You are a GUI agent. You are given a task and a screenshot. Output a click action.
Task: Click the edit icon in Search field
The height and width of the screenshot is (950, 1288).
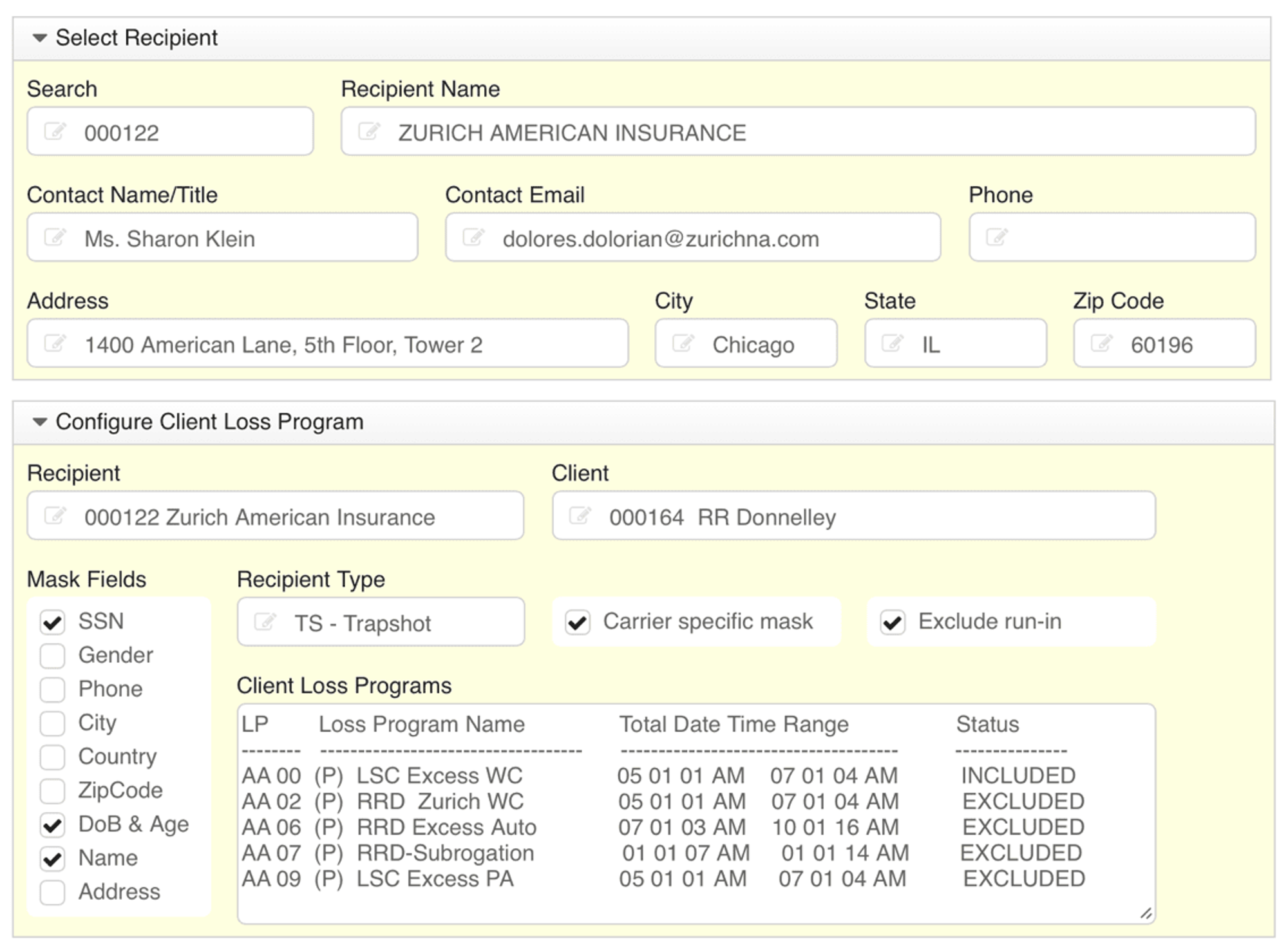(55, 131)
